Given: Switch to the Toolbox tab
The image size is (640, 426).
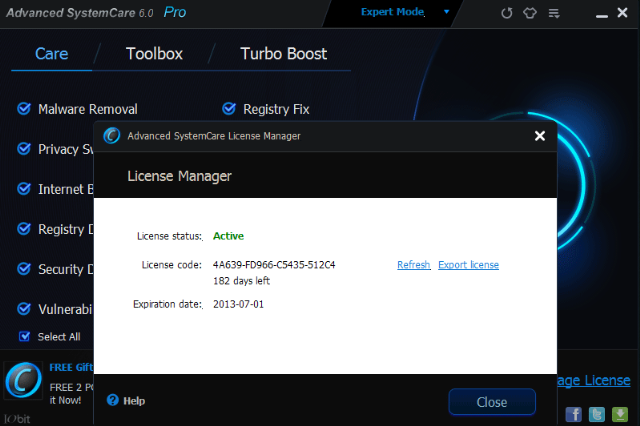Looking at the screenshot, I should (x=154, y=54).
